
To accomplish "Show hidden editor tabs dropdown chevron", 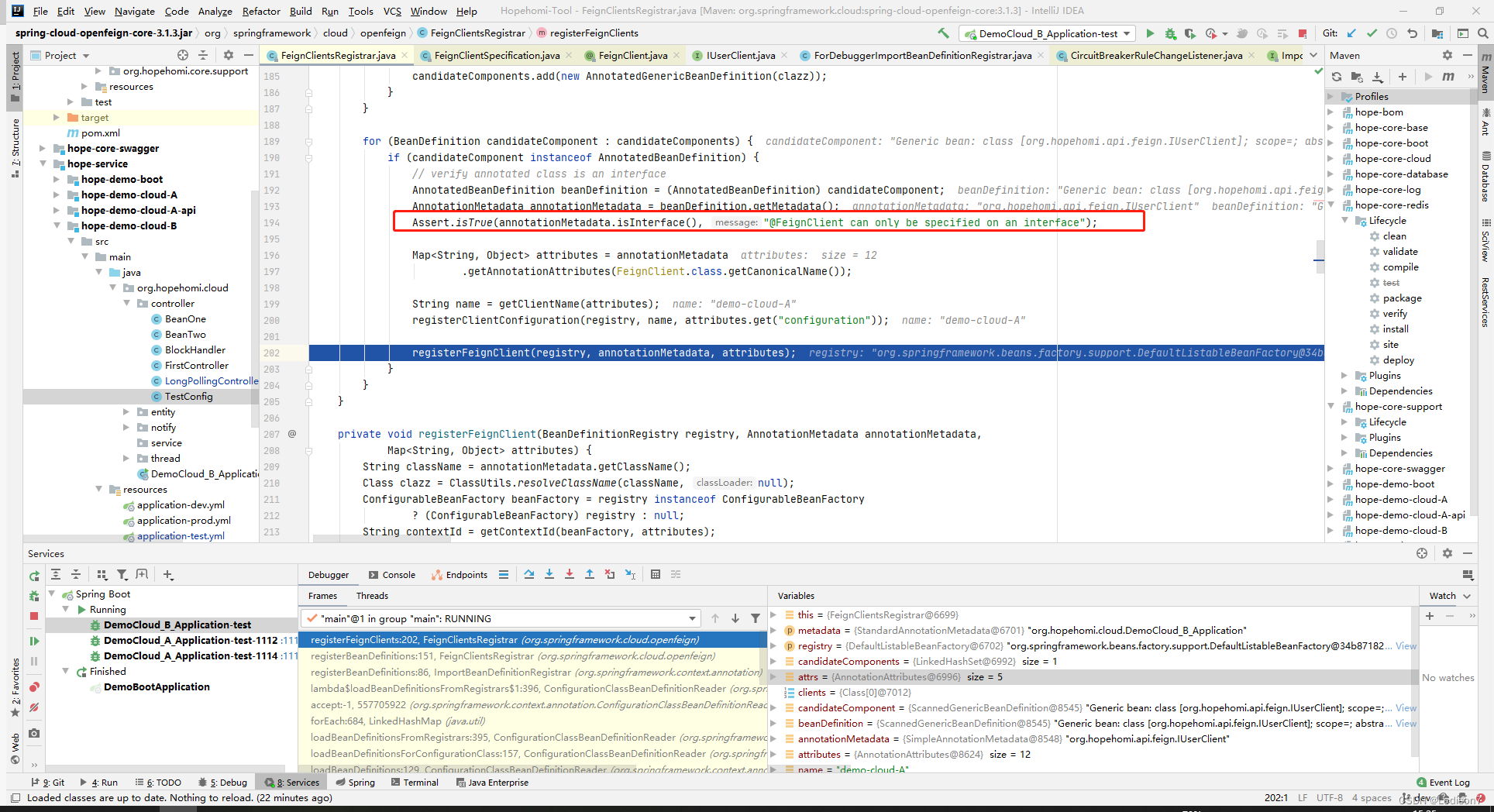I will pyautogui.click(x=1313, y=55).
